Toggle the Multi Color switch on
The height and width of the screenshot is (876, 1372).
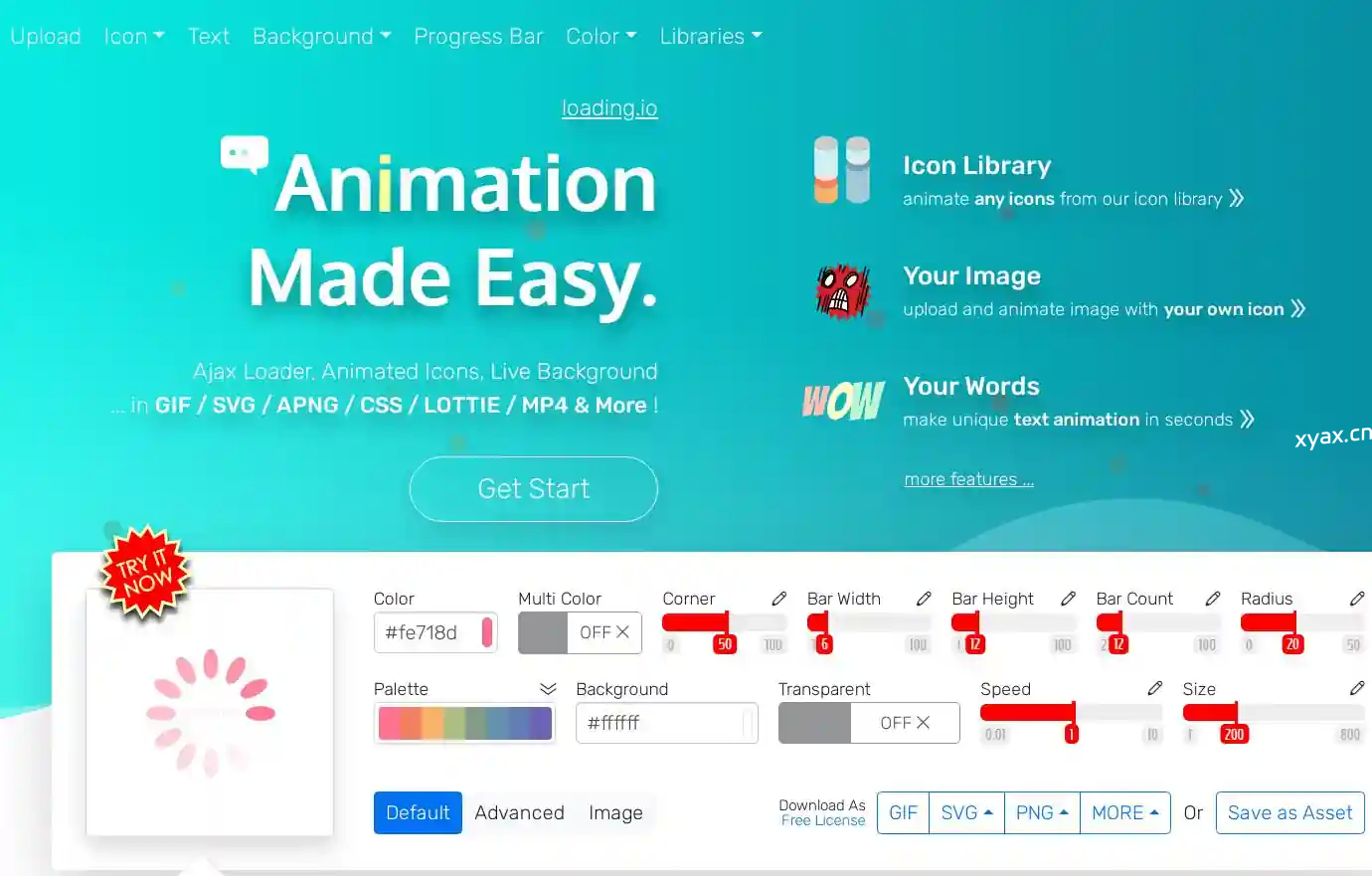click(x=580, y=632)
